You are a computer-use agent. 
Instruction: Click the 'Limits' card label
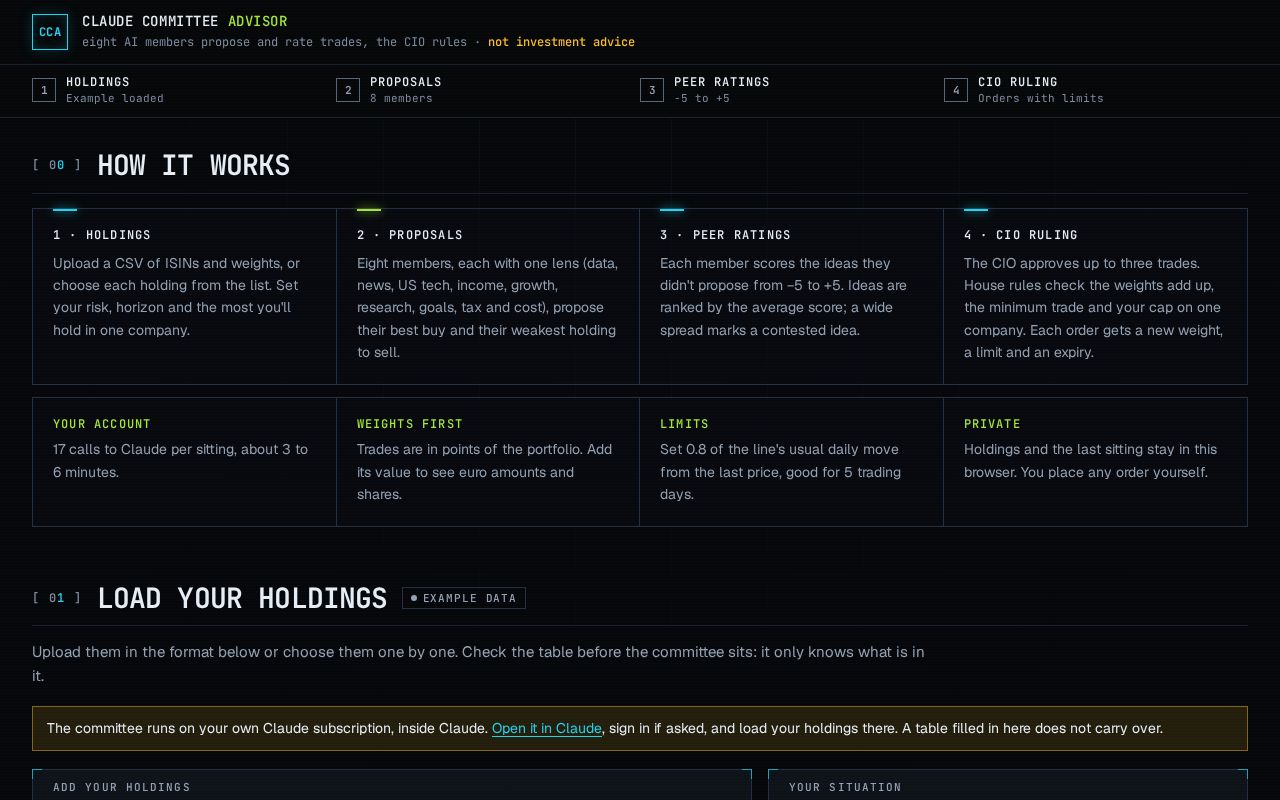pyautogui.click(x=684, y=424)
